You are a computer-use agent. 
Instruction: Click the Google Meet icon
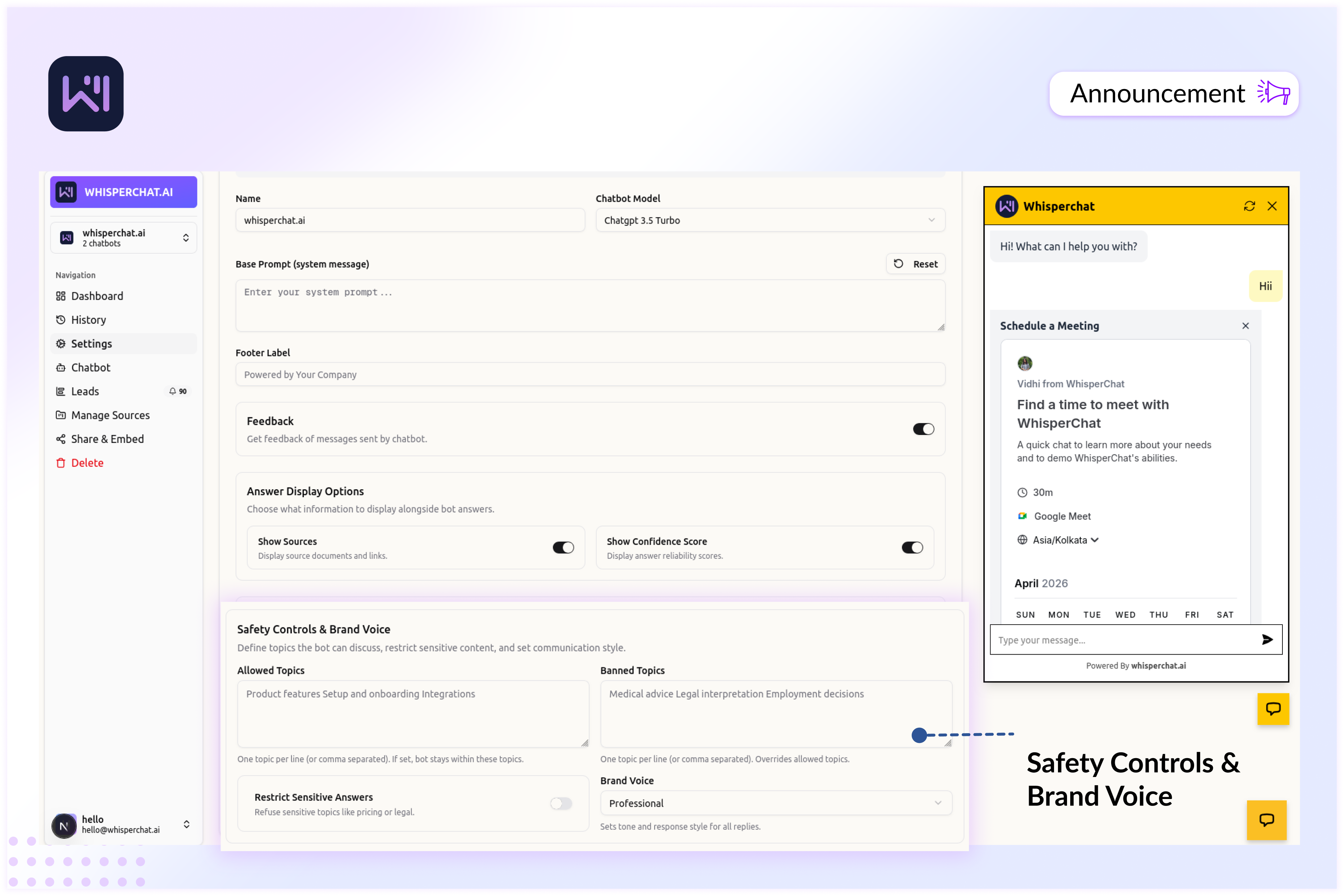pos(1022,516)
